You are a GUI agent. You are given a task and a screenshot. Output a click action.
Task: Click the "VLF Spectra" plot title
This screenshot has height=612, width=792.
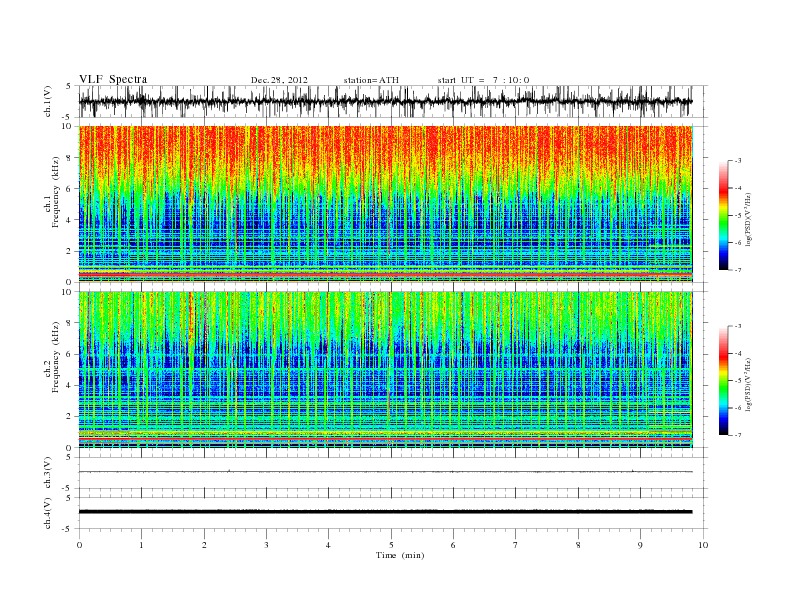[113, 79]
